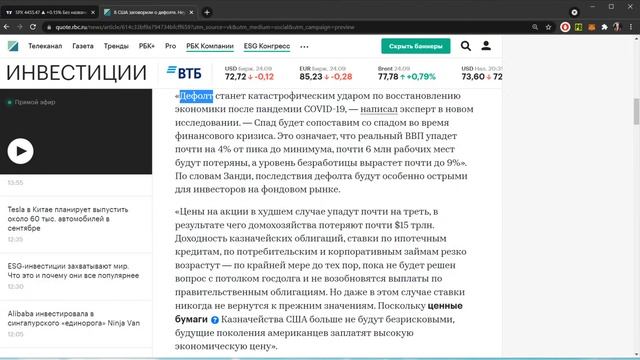This screenshot has height=360, width=640.
Task: Click the lock icon in address bar
Action: tap(49, 27)
